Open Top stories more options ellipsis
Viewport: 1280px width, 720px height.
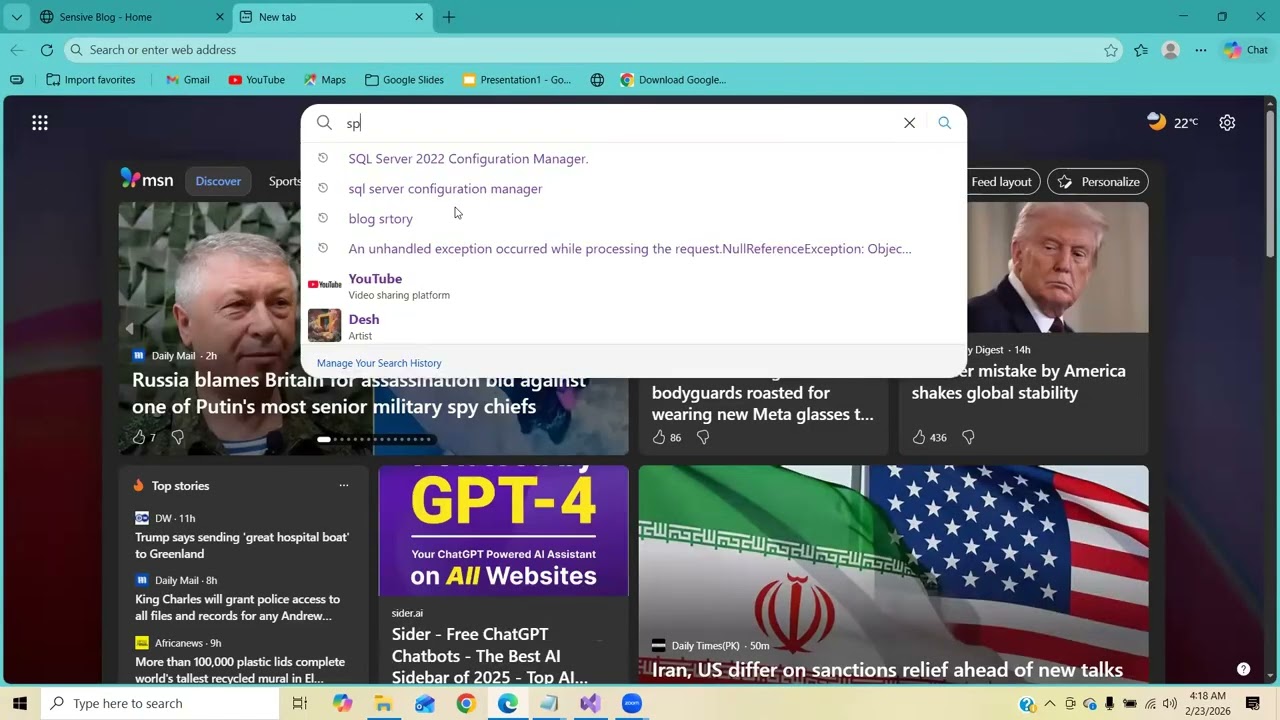click(x=344, y=486)
